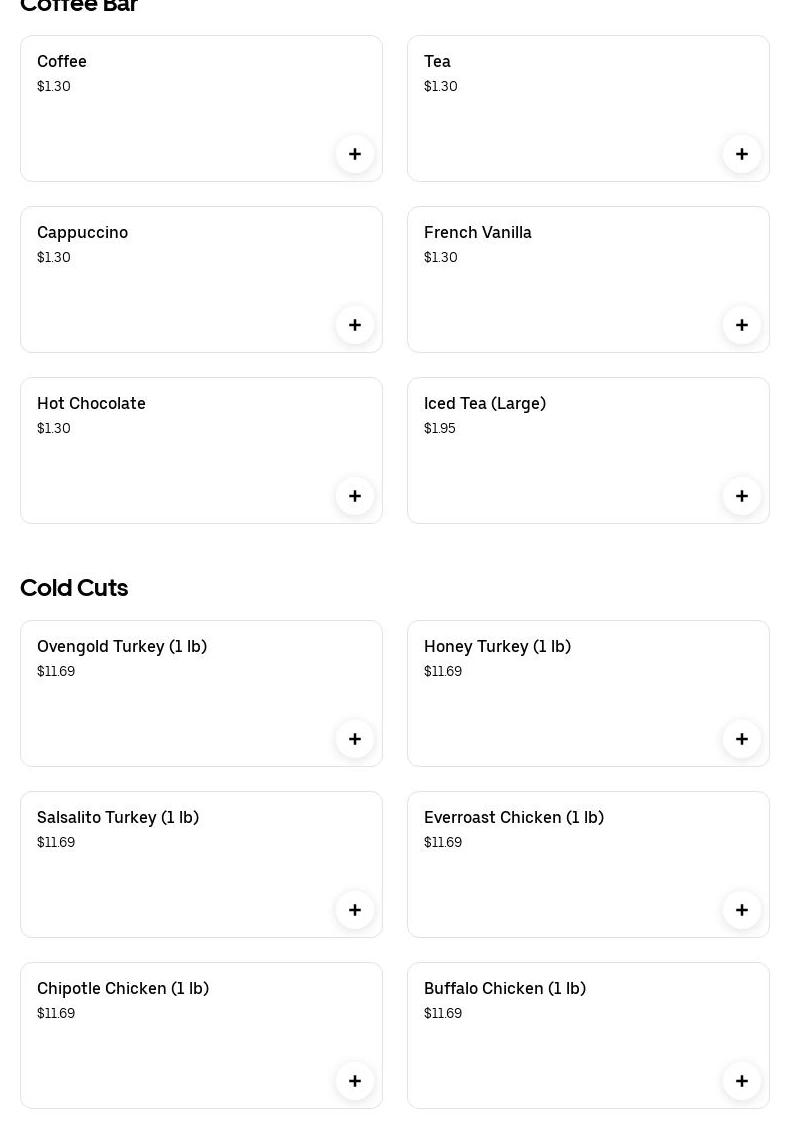The image size is (804, 1130).
Task: Click the Hot Chocolate $1.30 price
Action: click(x=54, y=429)
